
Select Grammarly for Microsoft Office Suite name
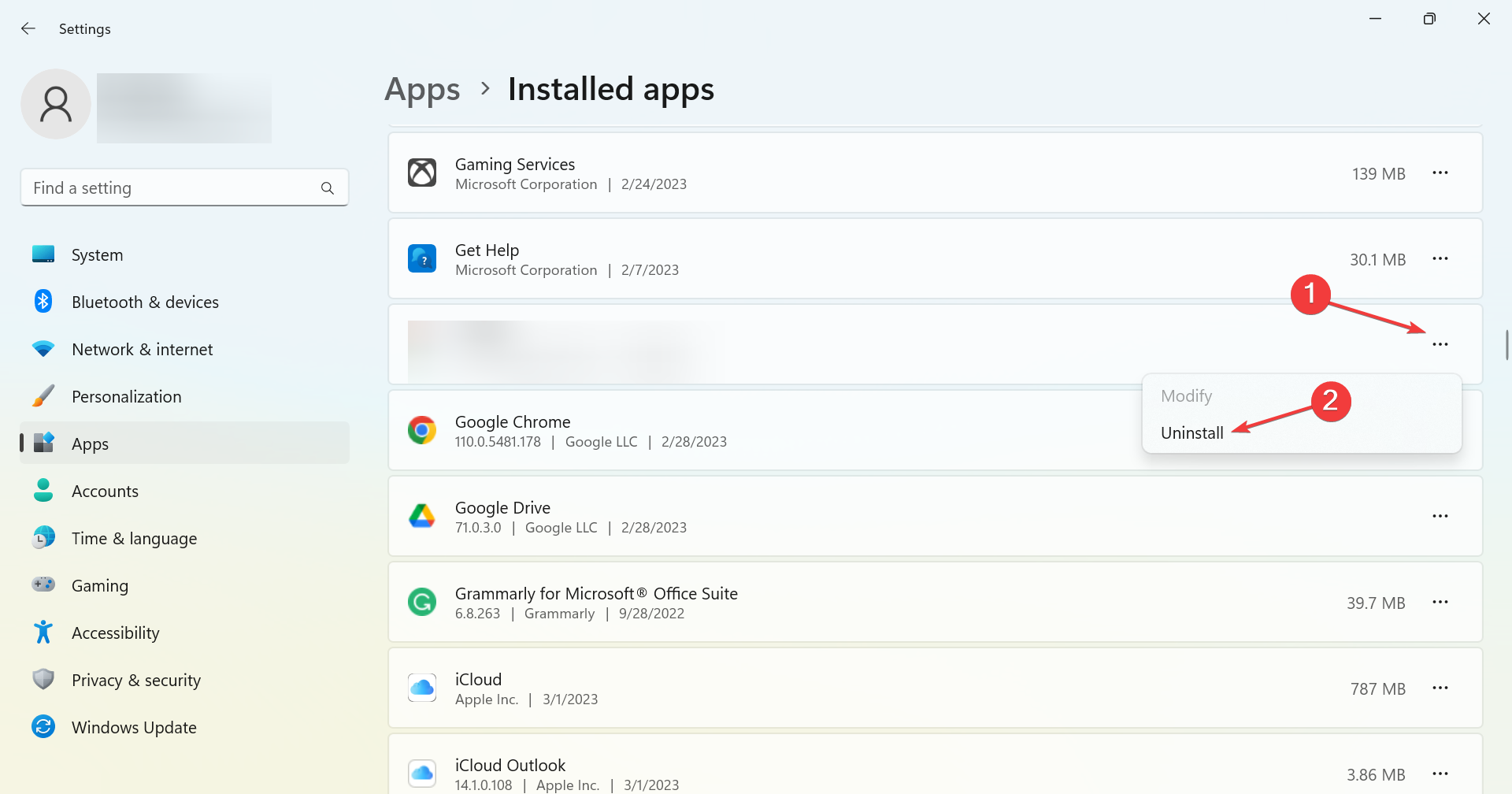click(596, 593)
